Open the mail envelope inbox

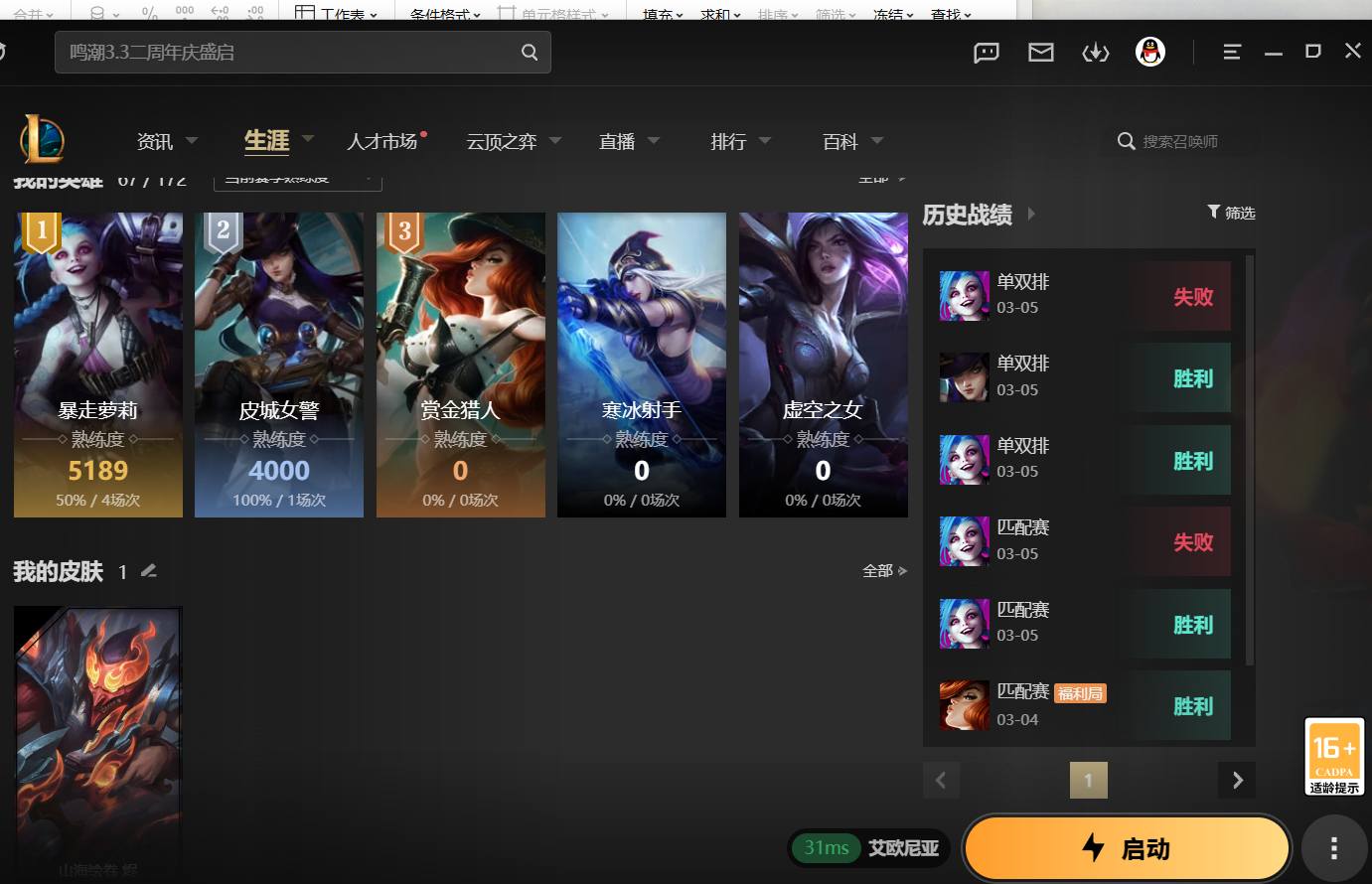[1040, 53]
